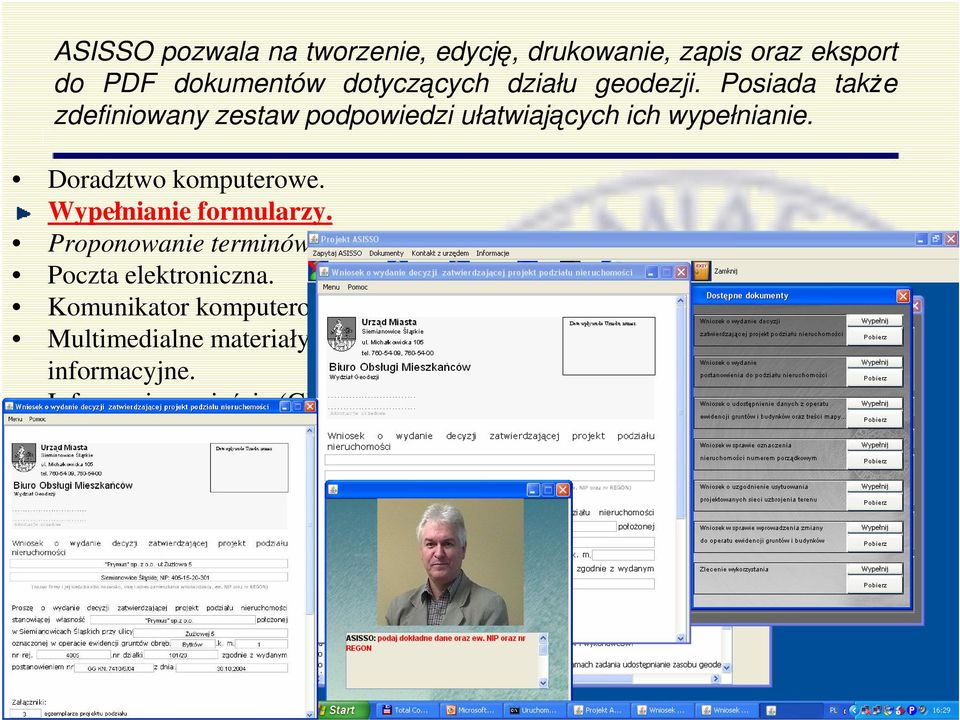960x720 pixels.
Task: Switch to Total Commander on the taskbar
Action: pos(406,710)
